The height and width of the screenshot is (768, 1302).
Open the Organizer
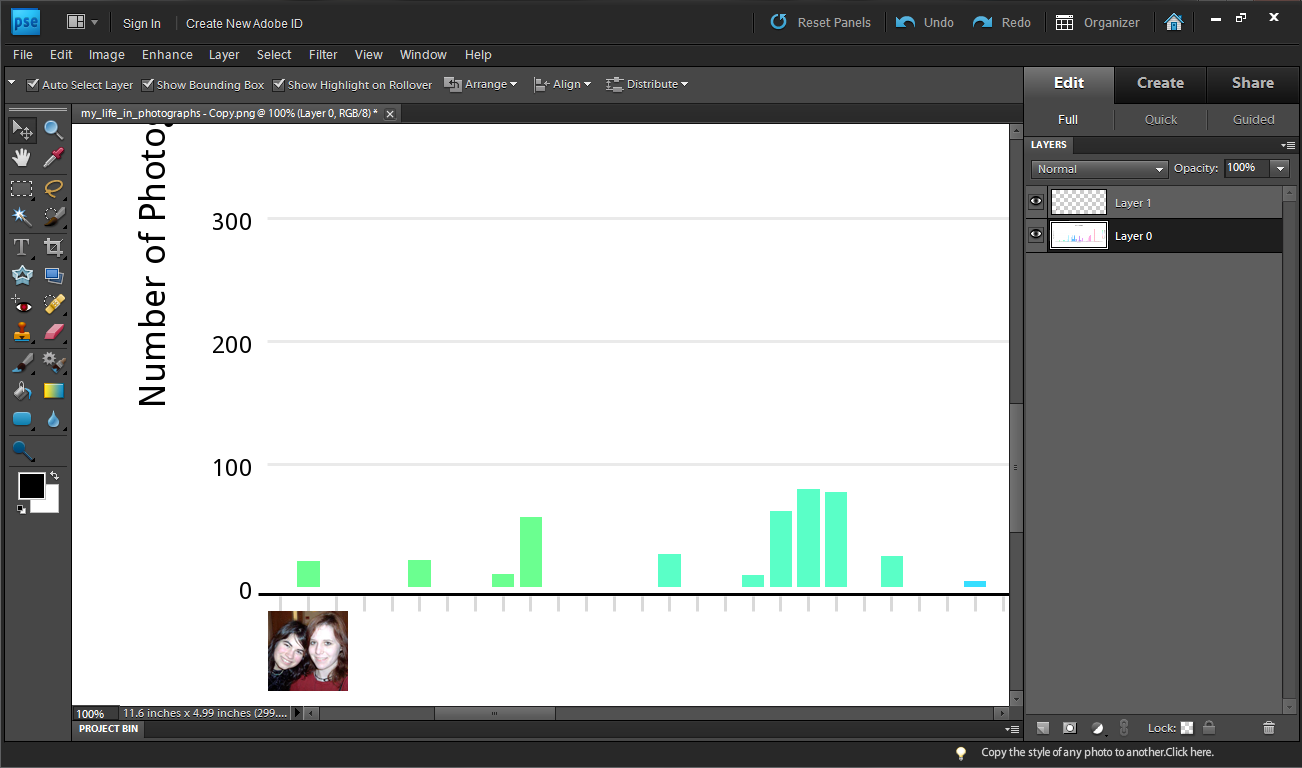pos(1097,22)
